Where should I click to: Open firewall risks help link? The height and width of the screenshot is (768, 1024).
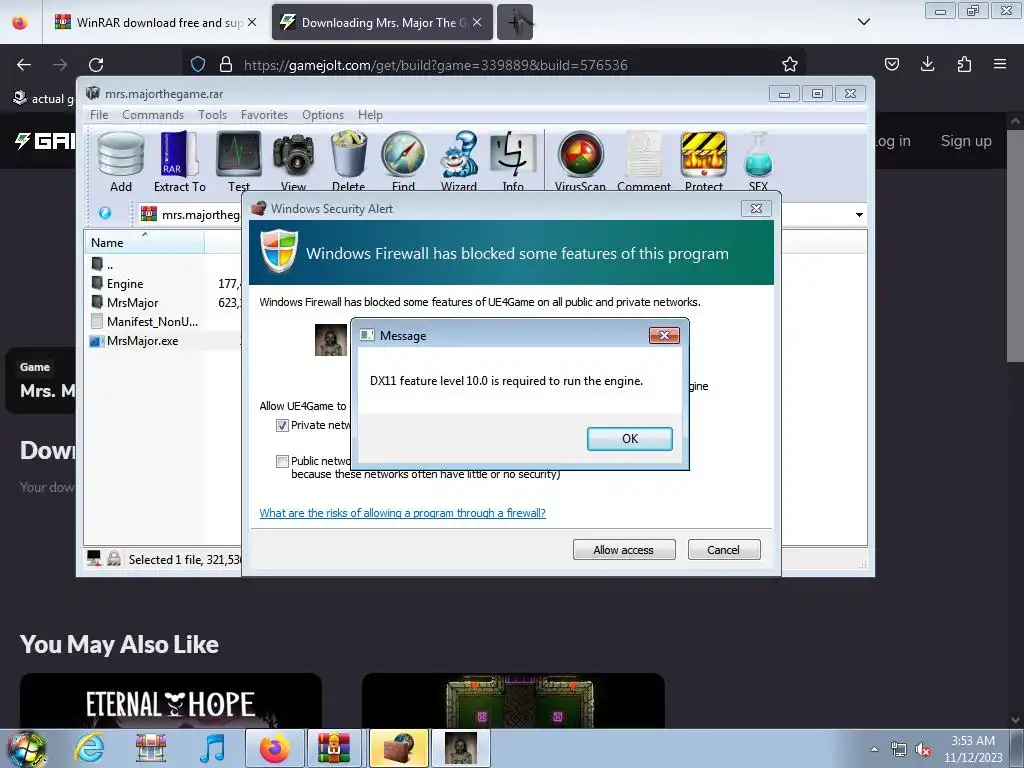(402, 513)
